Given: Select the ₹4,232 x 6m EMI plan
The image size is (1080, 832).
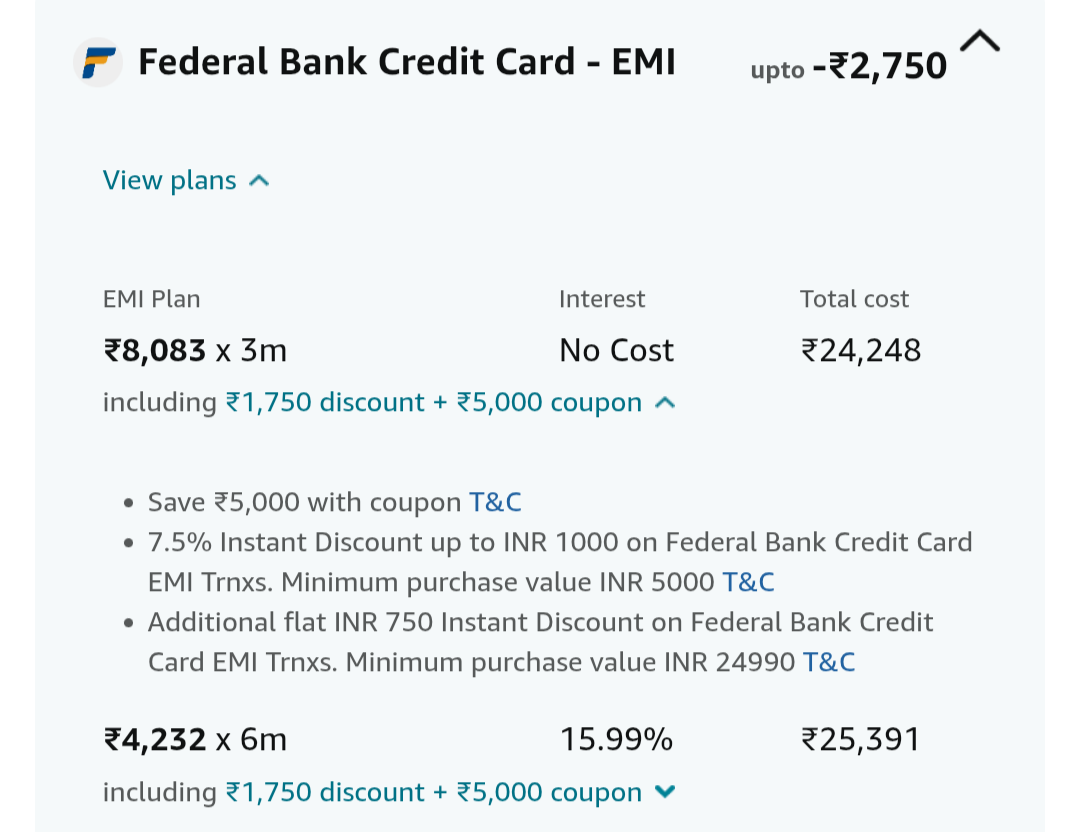Looking at the screenshot, I should pos(195,740).
